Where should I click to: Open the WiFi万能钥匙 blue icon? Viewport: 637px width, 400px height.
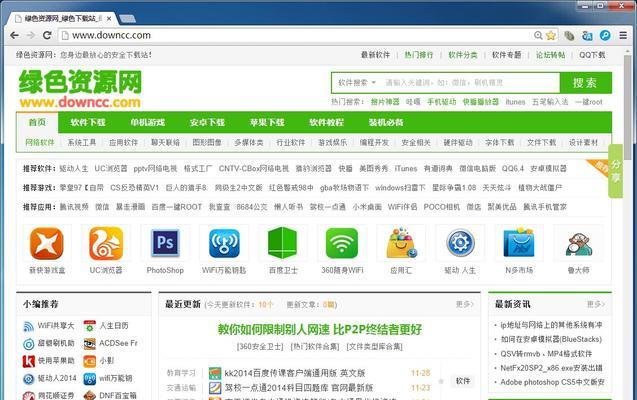(224, 244)
